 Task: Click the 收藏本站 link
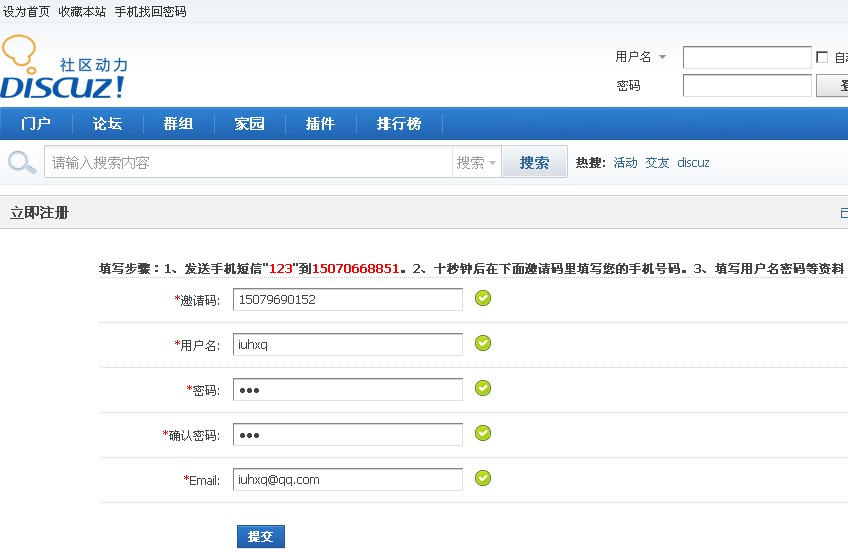[82, 11]
